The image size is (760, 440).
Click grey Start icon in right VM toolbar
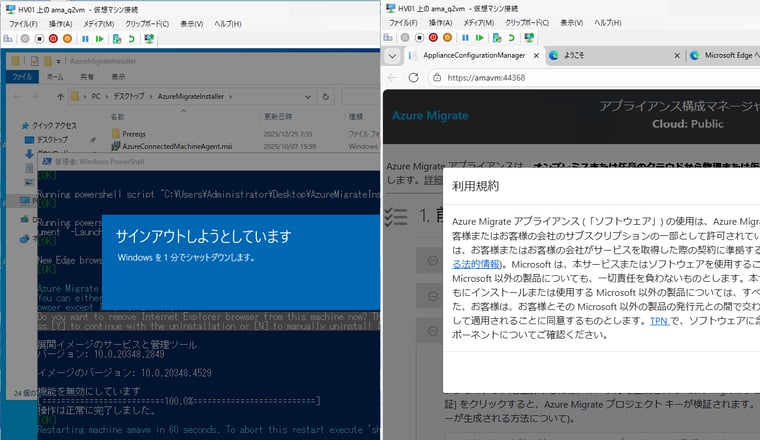click(x=405, y=37)
